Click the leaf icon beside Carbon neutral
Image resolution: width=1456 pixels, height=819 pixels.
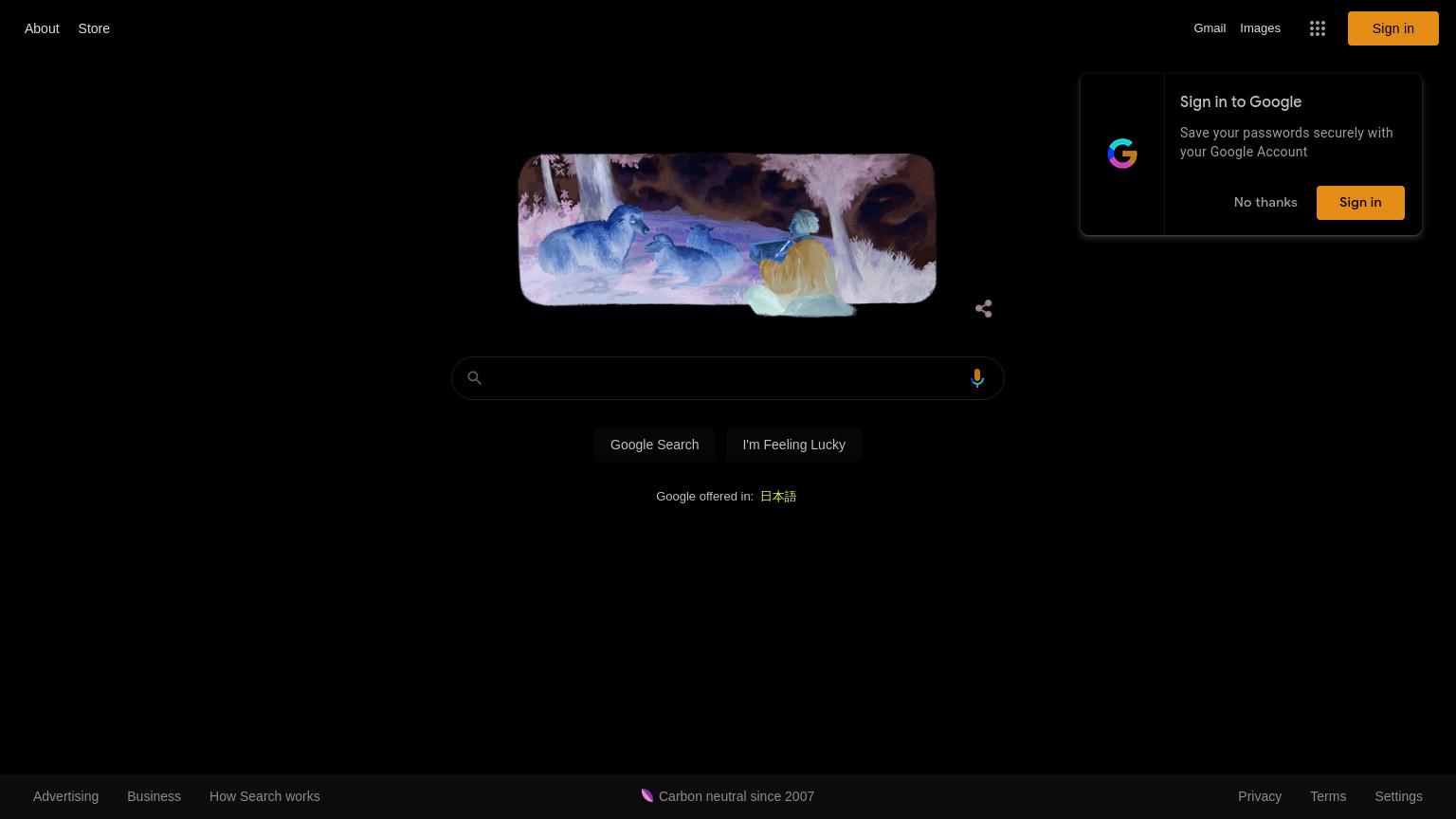click(647, 795)
